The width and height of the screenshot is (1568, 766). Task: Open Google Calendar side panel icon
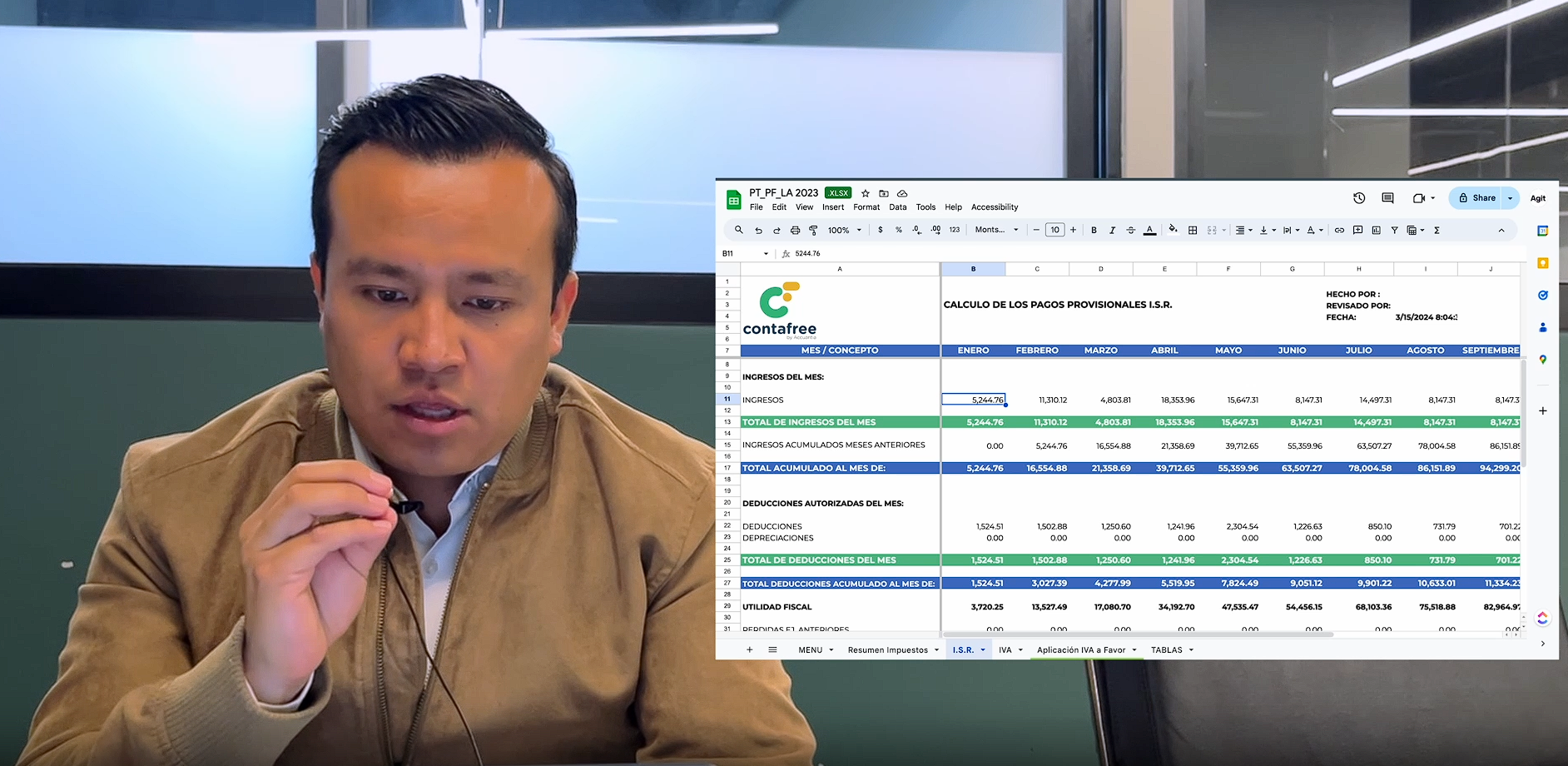pyautogui.click(x=1542, y=231)
